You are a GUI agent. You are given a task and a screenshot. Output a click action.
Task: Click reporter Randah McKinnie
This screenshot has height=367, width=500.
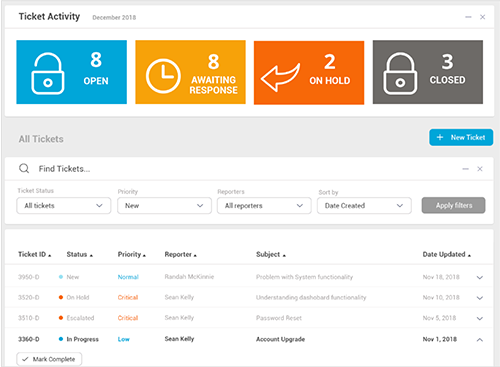click(x=189, y=277)
